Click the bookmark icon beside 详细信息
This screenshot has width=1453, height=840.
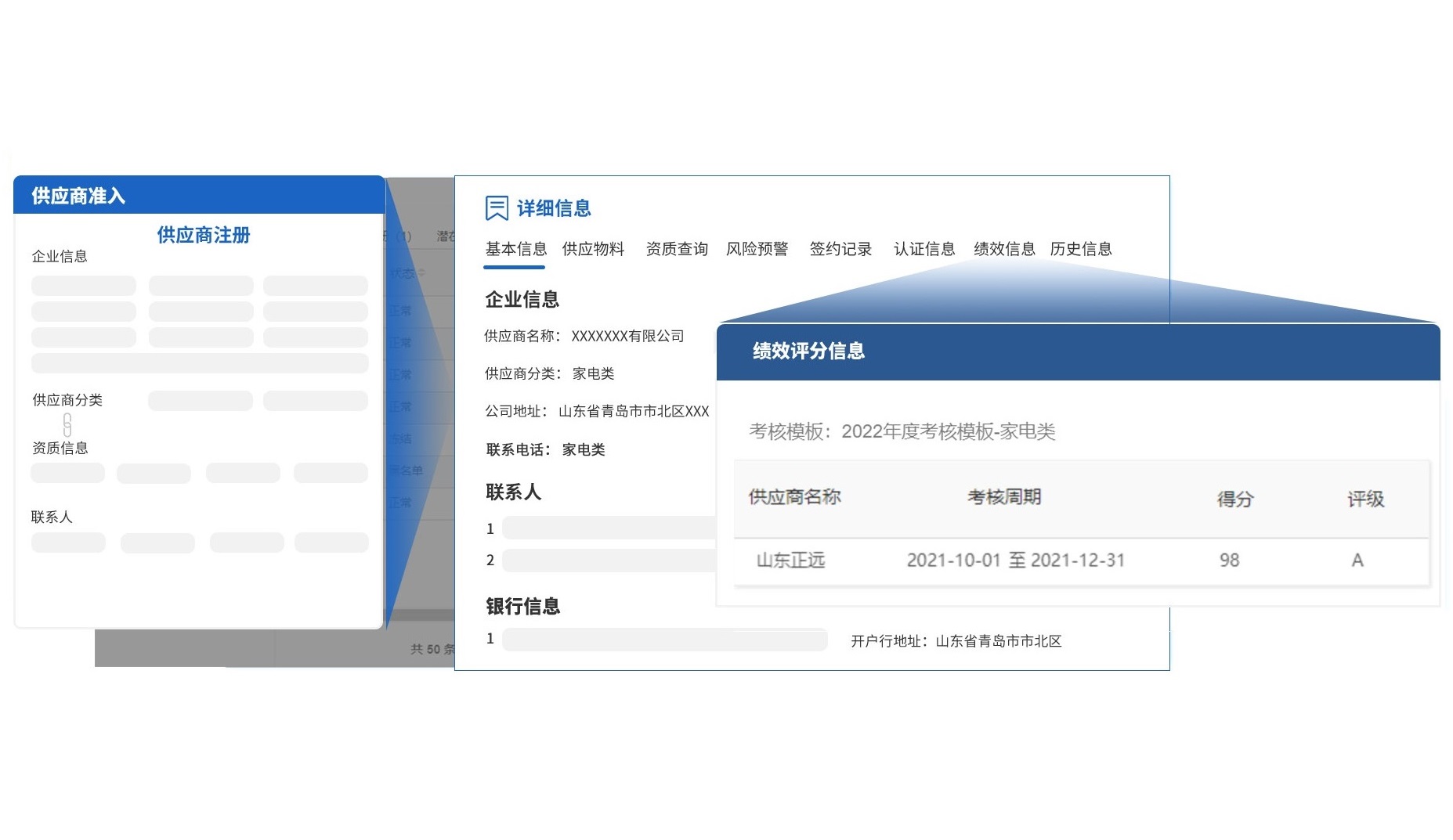coord(497,208)
